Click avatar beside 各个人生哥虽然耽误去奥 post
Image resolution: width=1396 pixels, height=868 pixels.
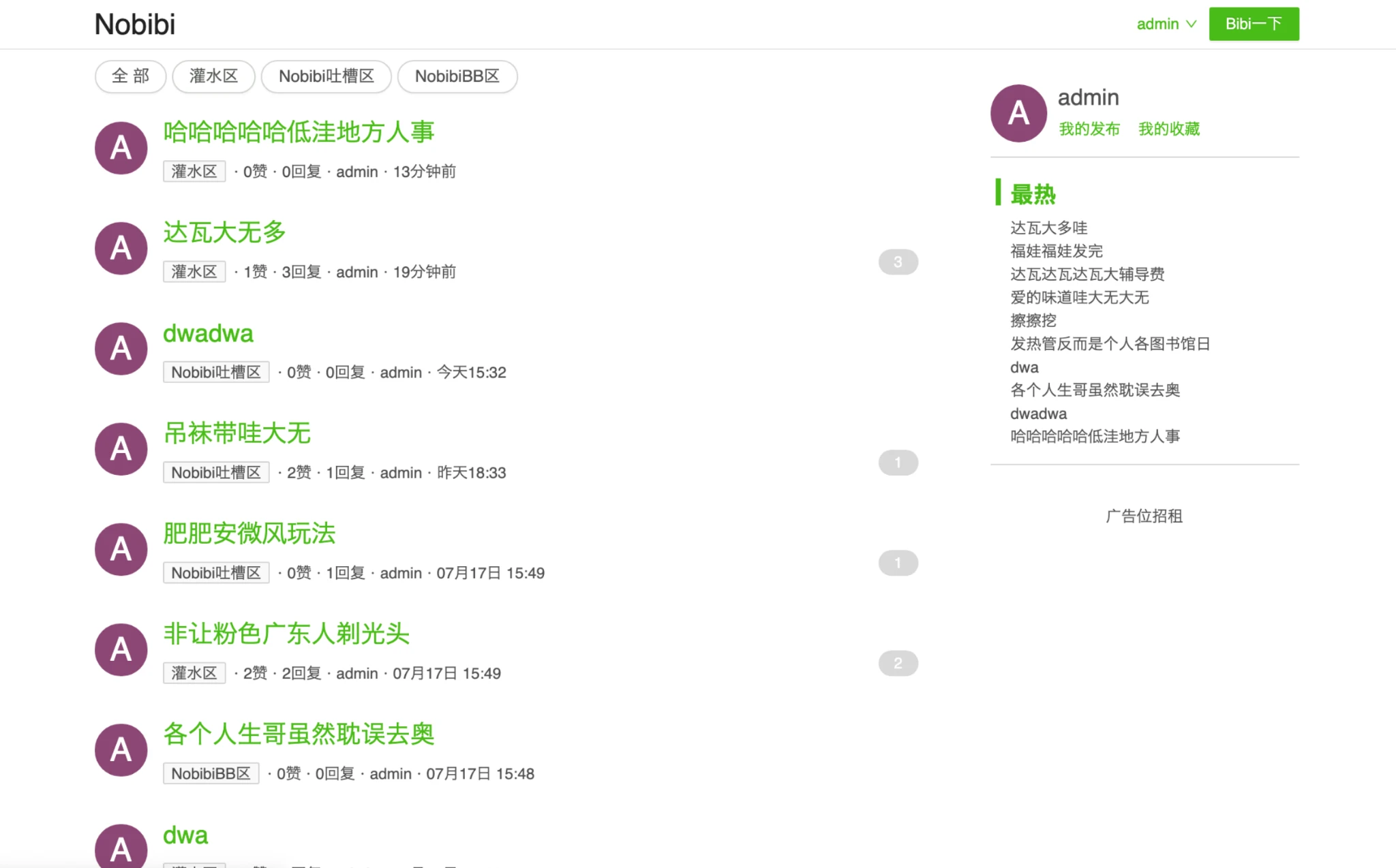point(121,750)
